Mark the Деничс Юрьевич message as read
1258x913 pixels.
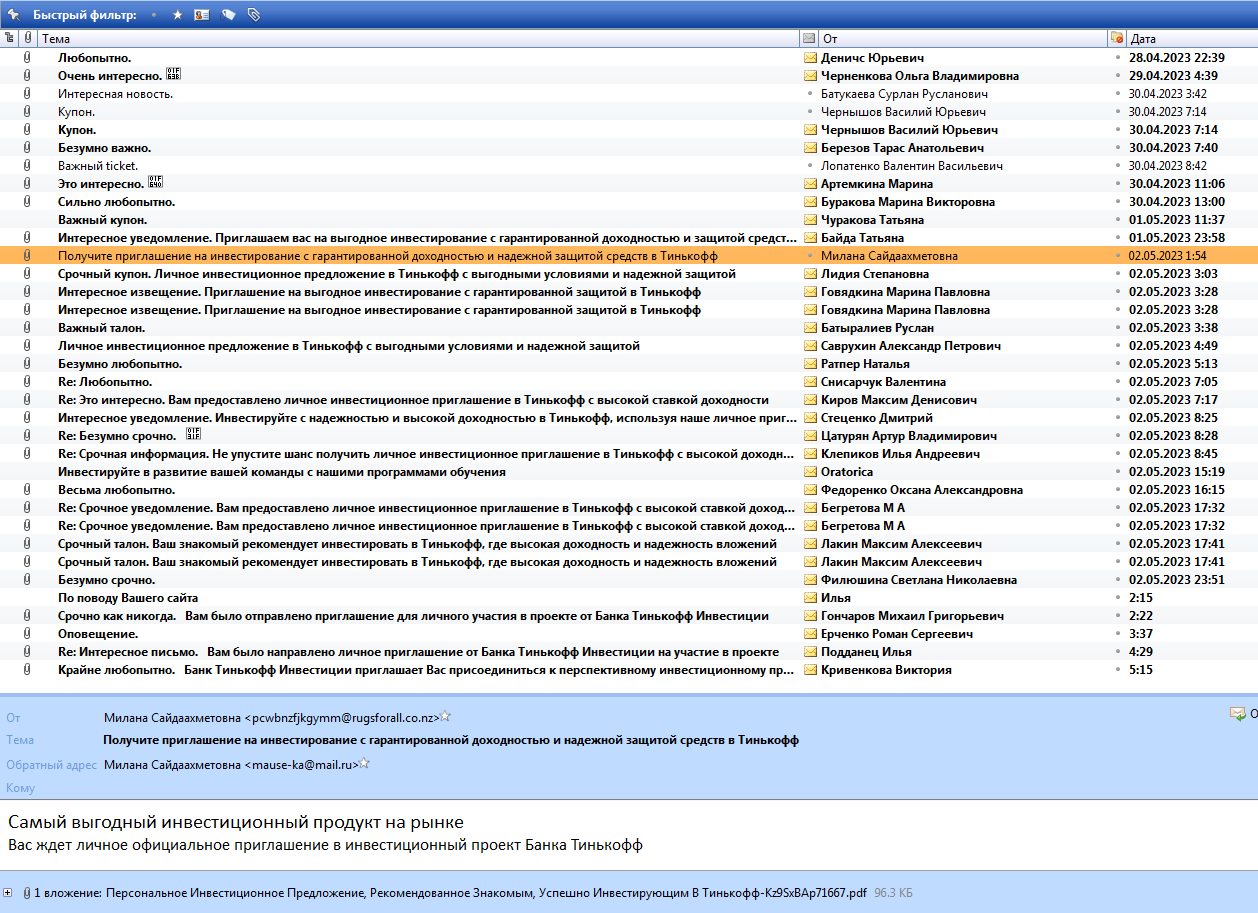(810, 58)
